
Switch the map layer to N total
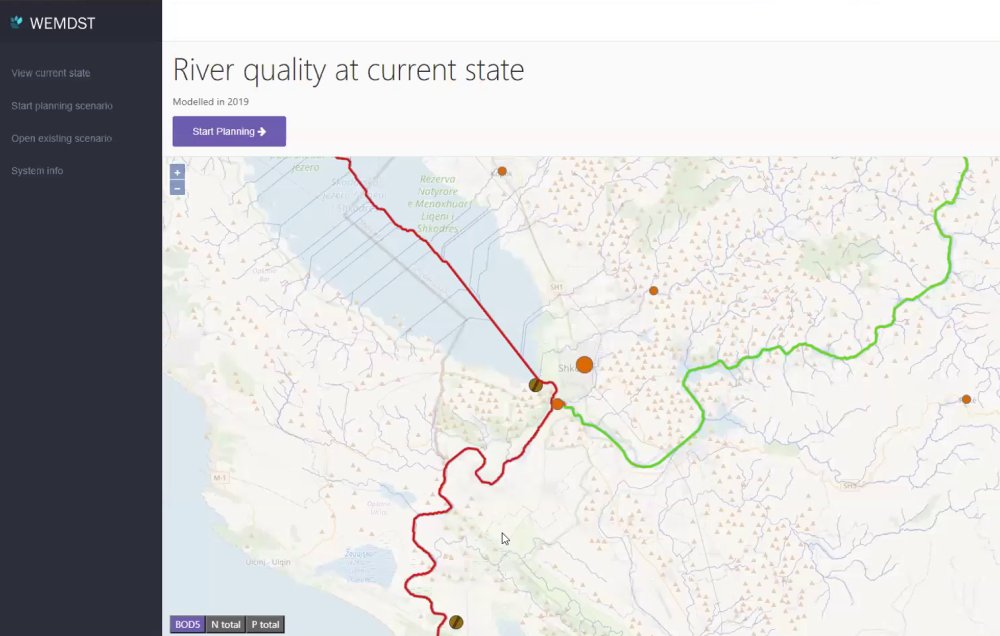pos(225,625)
